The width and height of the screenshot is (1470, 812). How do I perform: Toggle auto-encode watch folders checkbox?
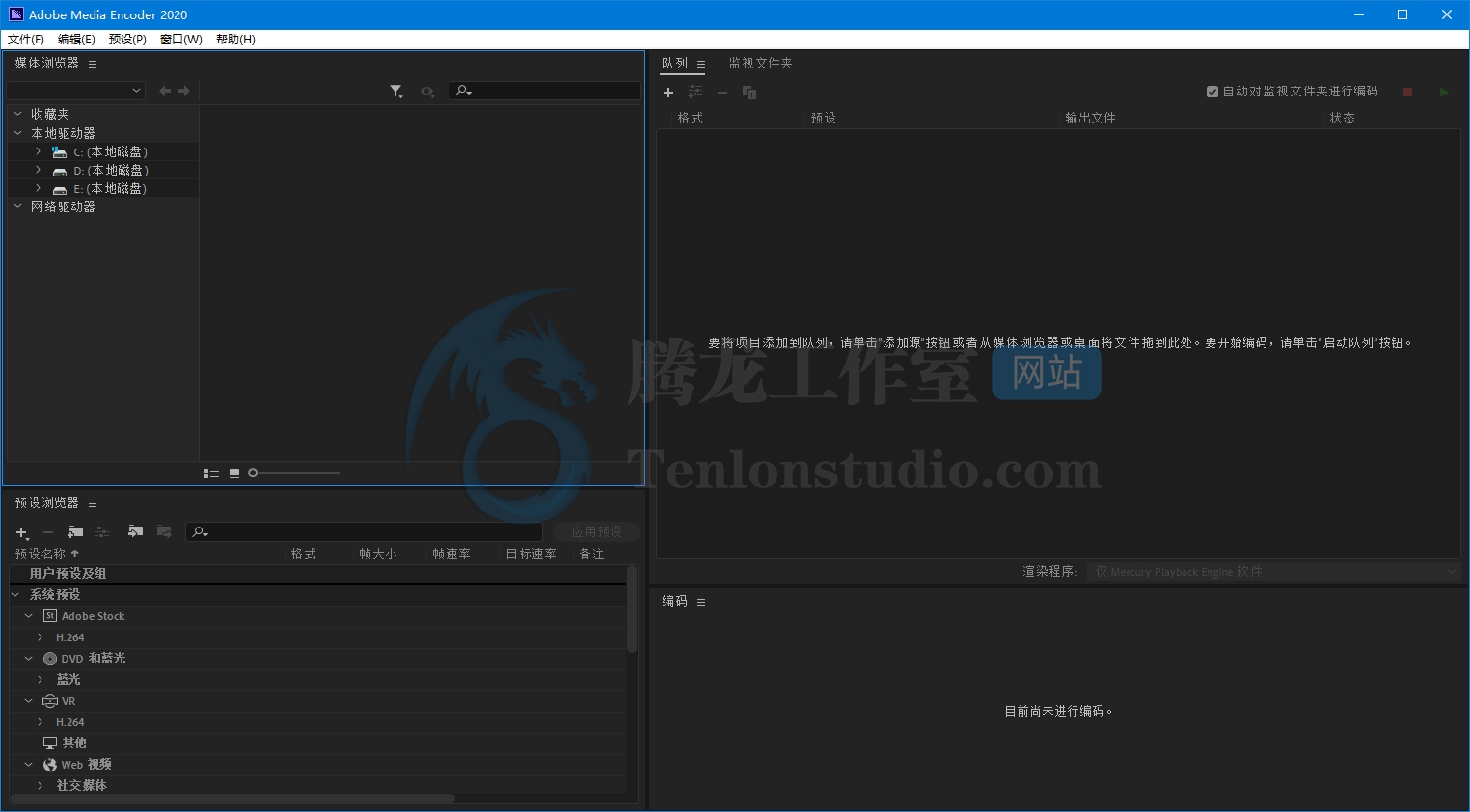pos(1212,92)
